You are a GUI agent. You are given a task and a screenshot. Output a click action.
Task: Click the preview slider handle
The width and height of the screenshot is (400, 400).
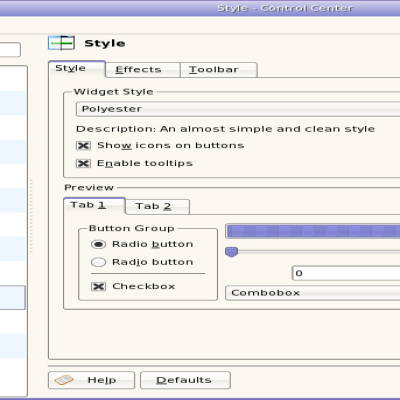231,252
